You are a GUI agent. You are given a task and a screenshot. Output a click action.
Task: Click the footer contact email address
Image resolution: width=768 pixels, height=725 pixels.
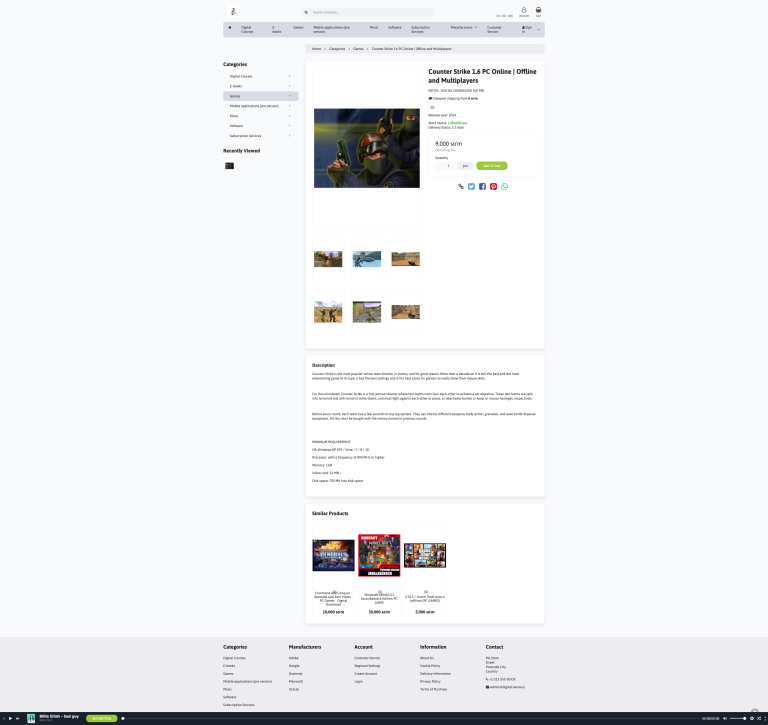[x=507, y=687]
